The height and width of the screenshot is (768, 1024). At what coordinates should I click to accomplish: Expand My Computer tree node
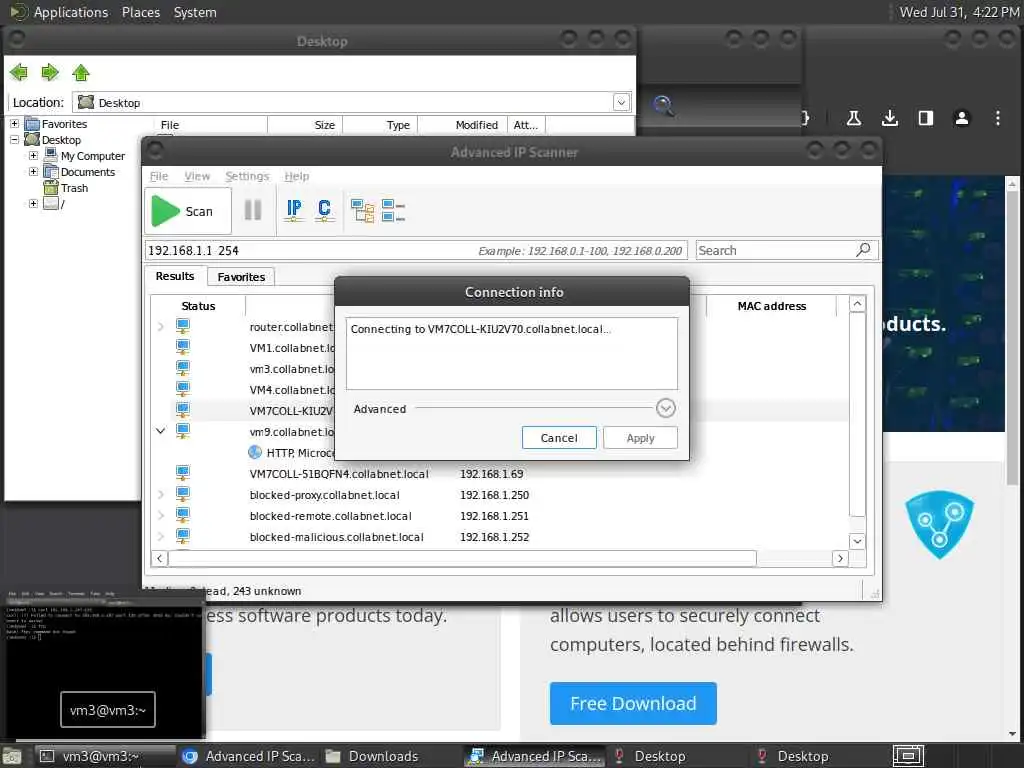[x=33, y=155]
